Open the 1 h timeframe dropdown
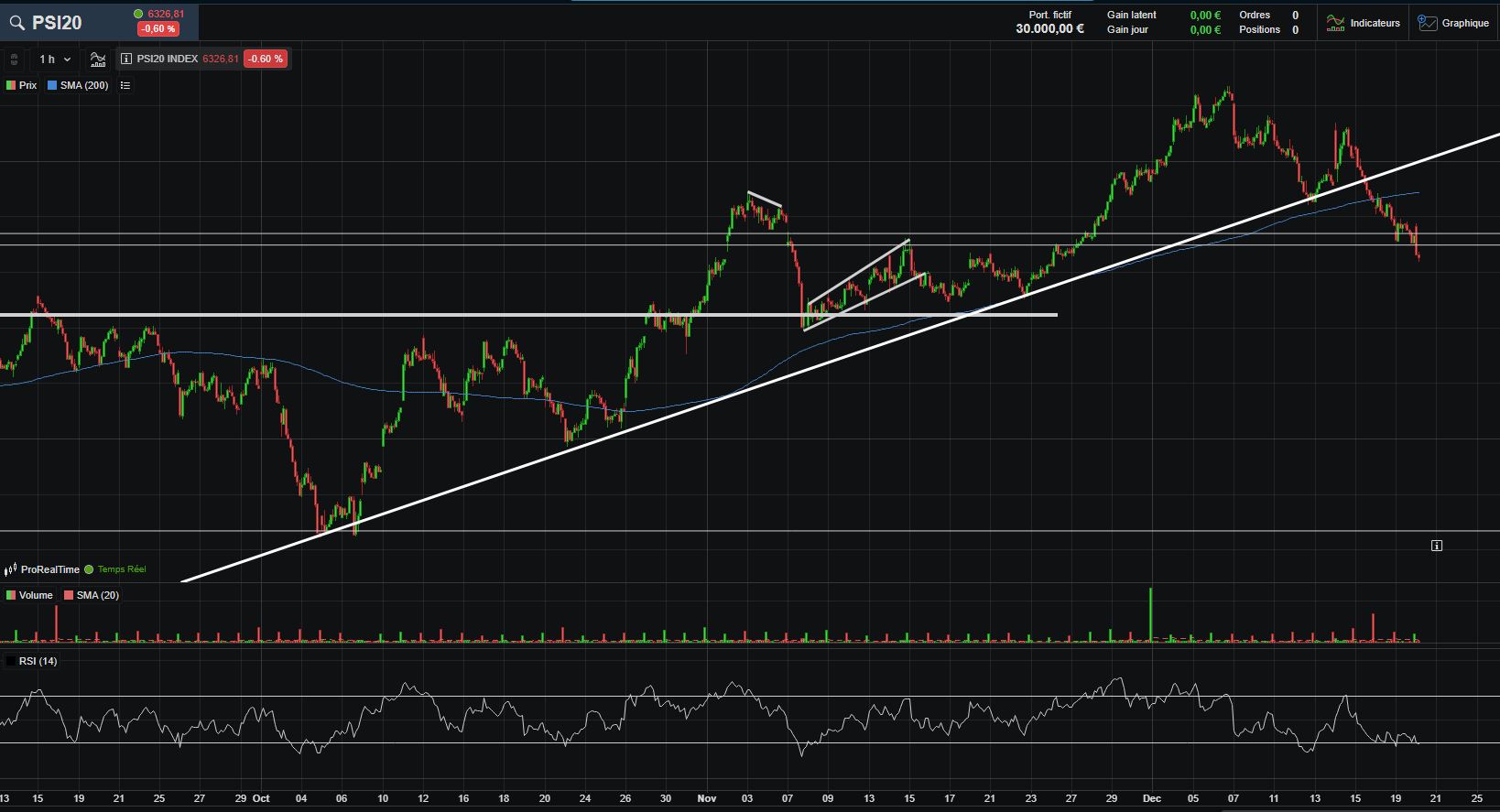Viewport: 1500px width, 812px height. [54, 60]
